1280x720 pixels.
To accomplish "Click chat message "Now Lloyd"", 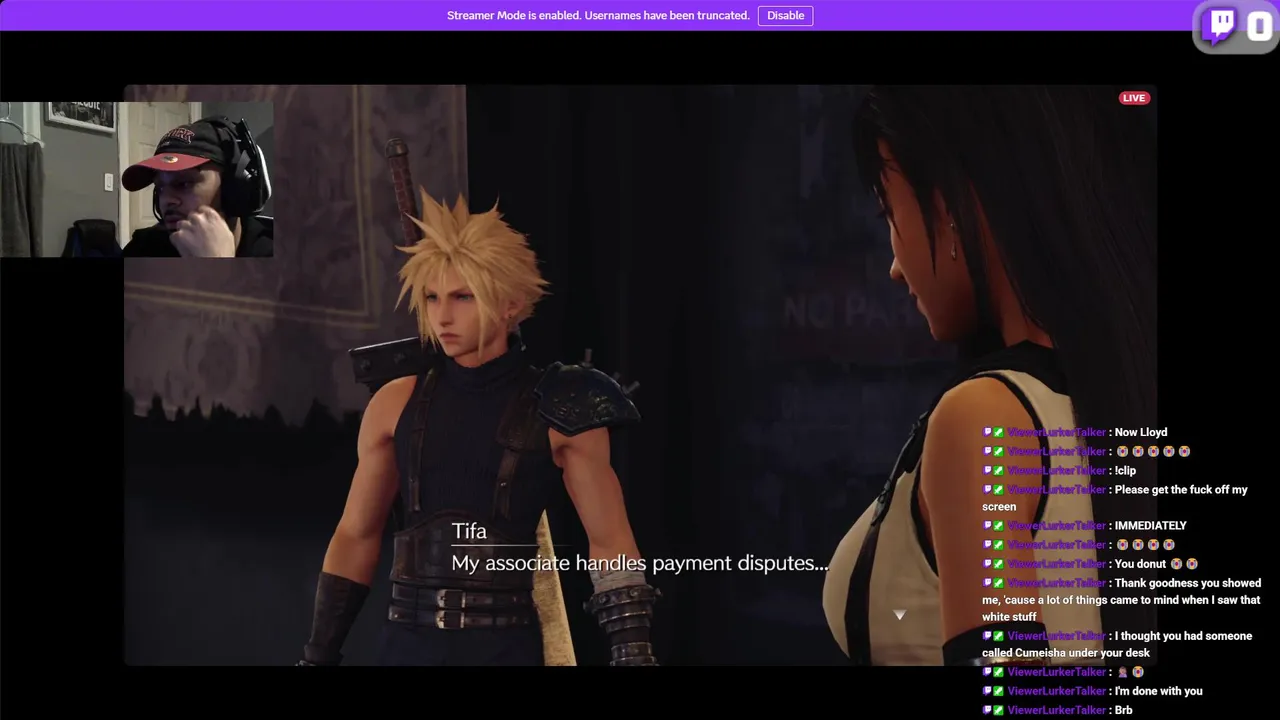I will pos(1141,432).
